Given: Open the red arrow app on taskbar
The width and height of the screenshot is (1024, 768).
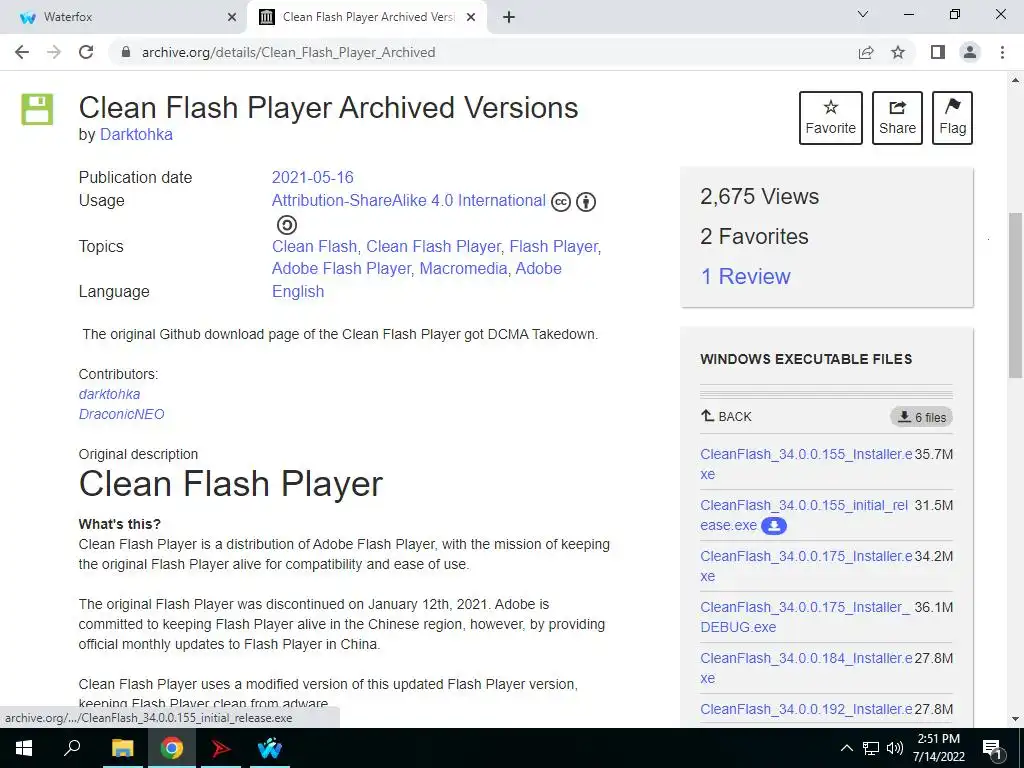Looking at the screenshot, I should click(221, 748).
